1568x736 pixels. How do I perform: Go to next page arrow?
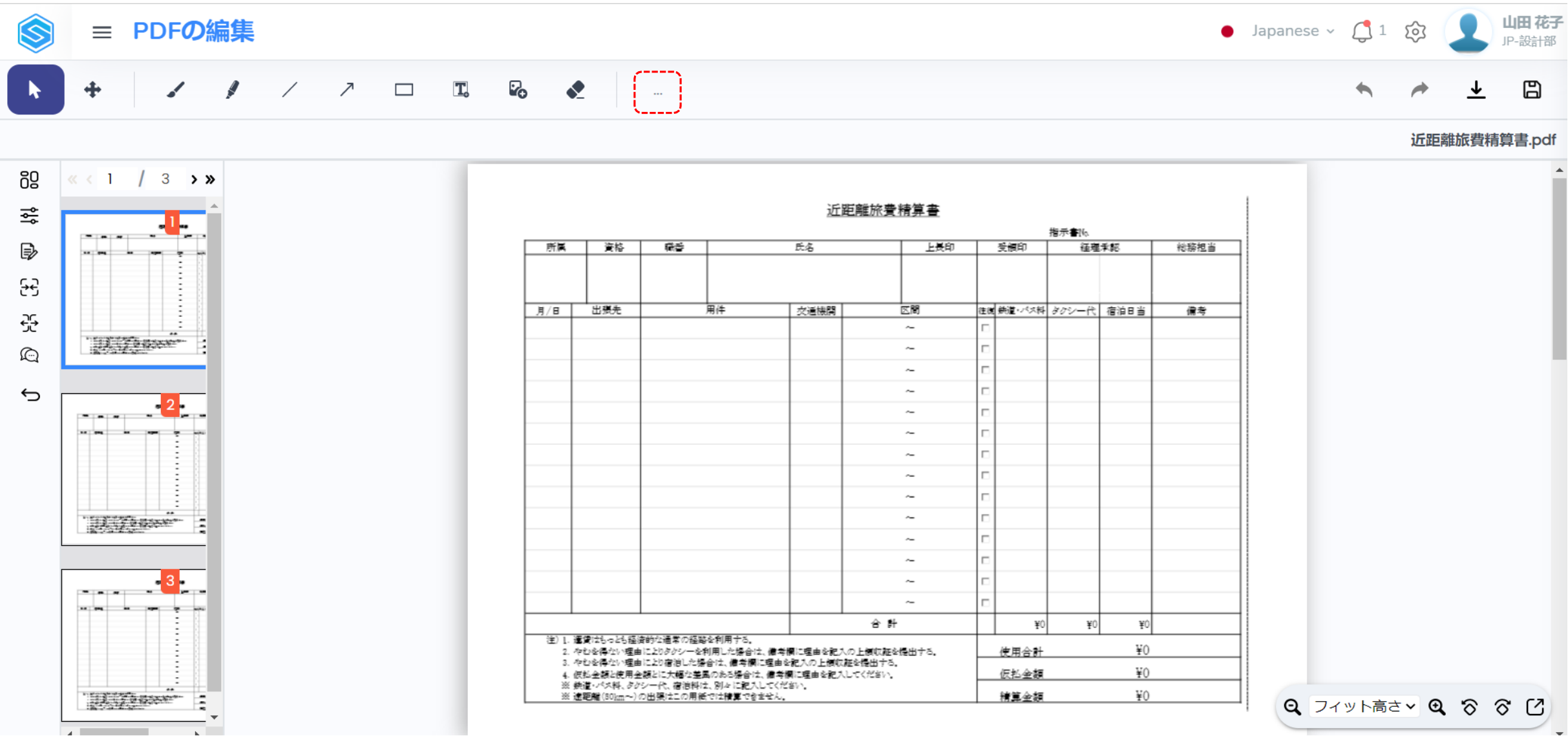[x=194, y=179]
